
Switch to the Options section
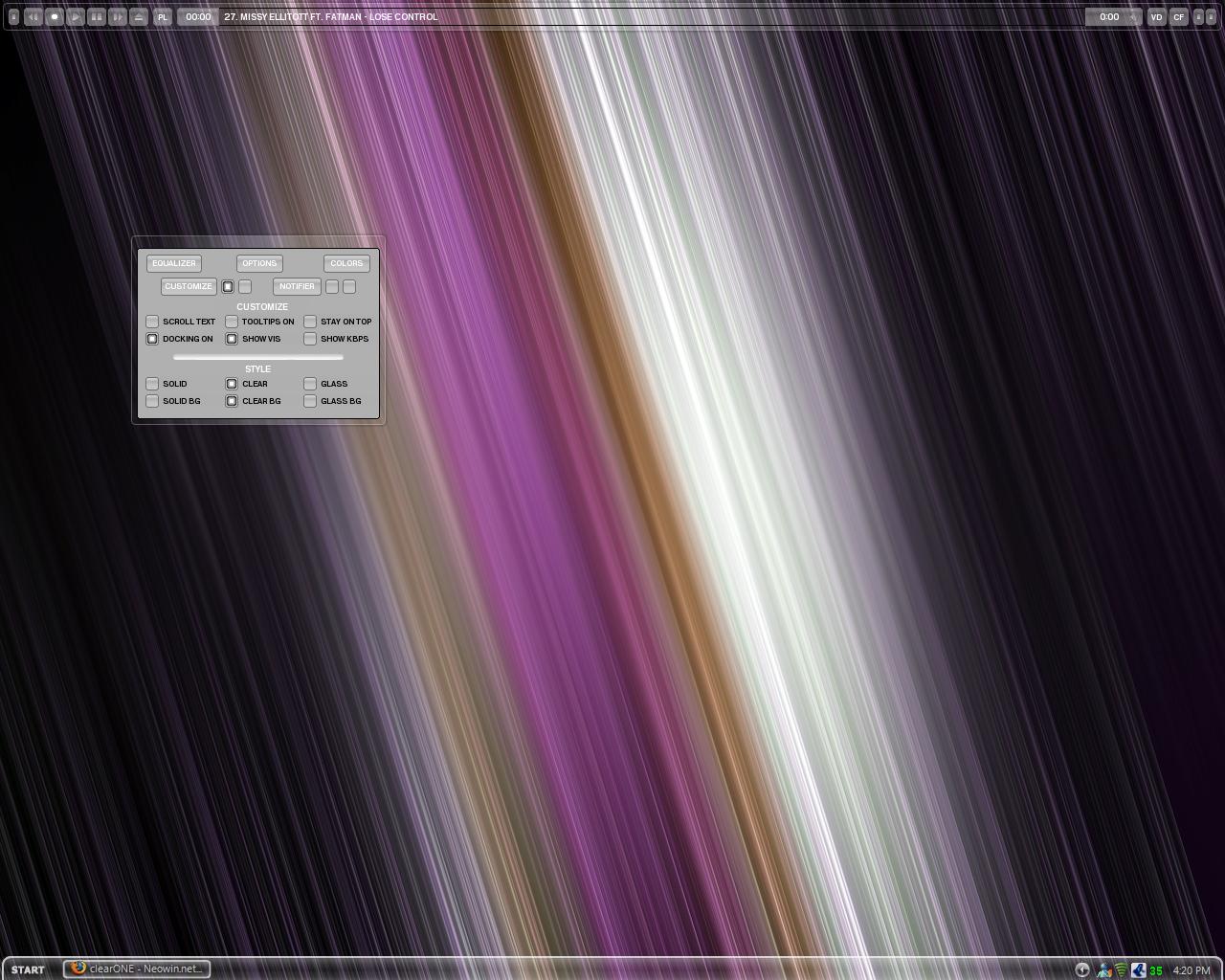(x=259, y=263)
